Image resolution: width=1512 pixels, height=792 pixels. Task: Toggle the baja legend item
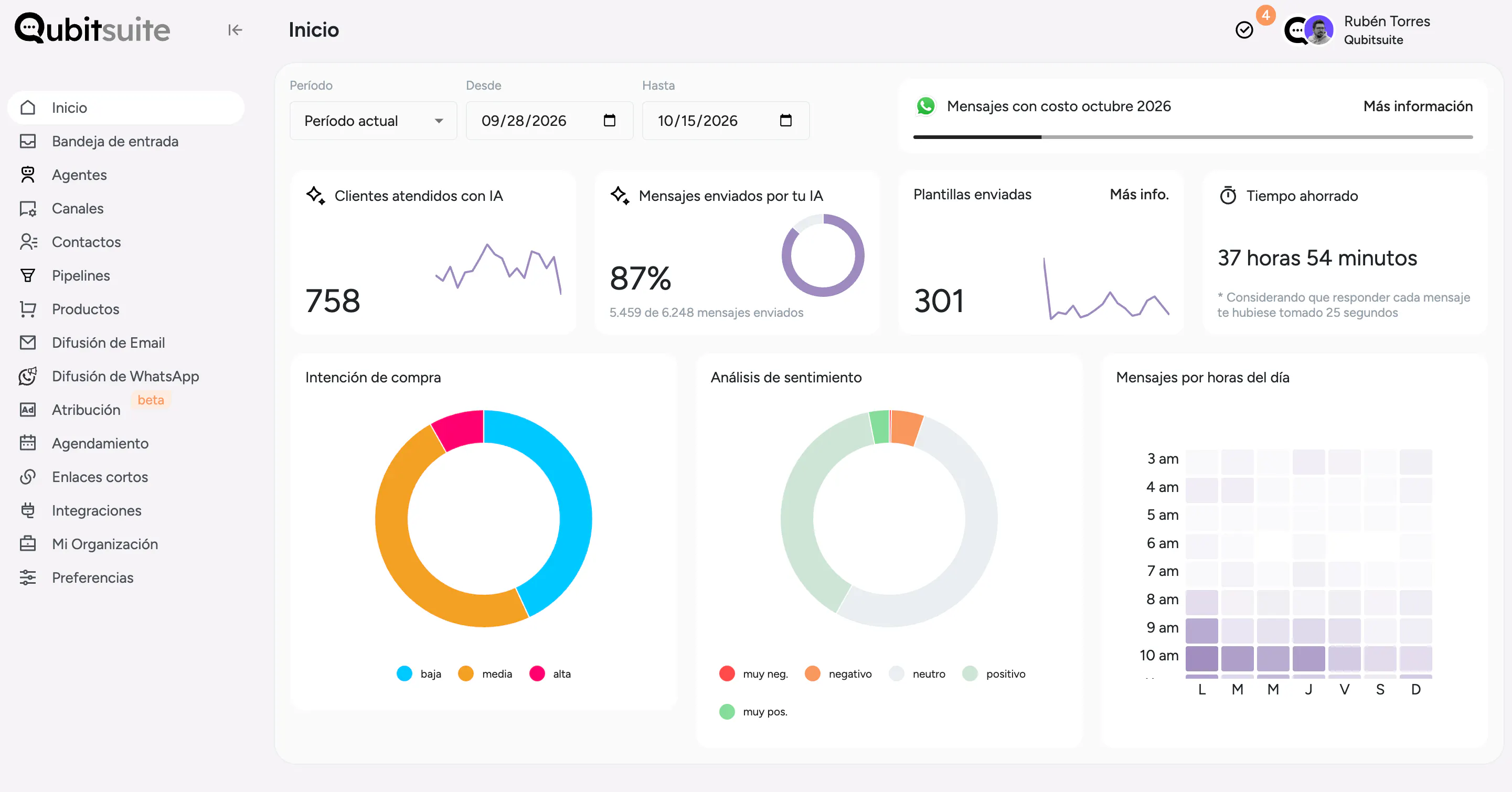[x=419, y=673]
